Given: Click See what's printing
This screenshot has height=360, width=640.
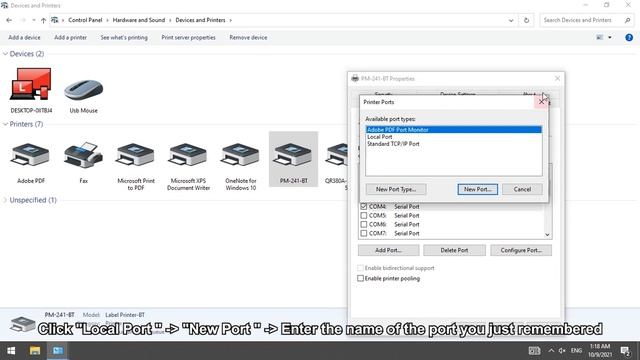Looking at the screenshot, I should (124, 38).
